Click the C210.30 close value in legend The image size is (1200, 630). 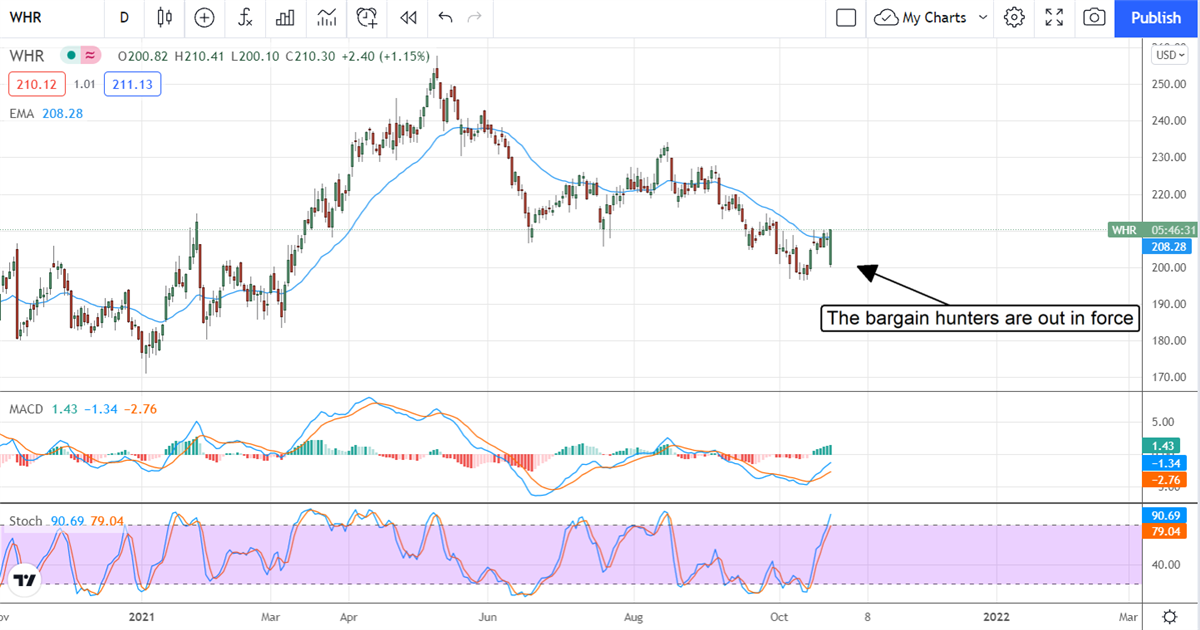point(311,56)
